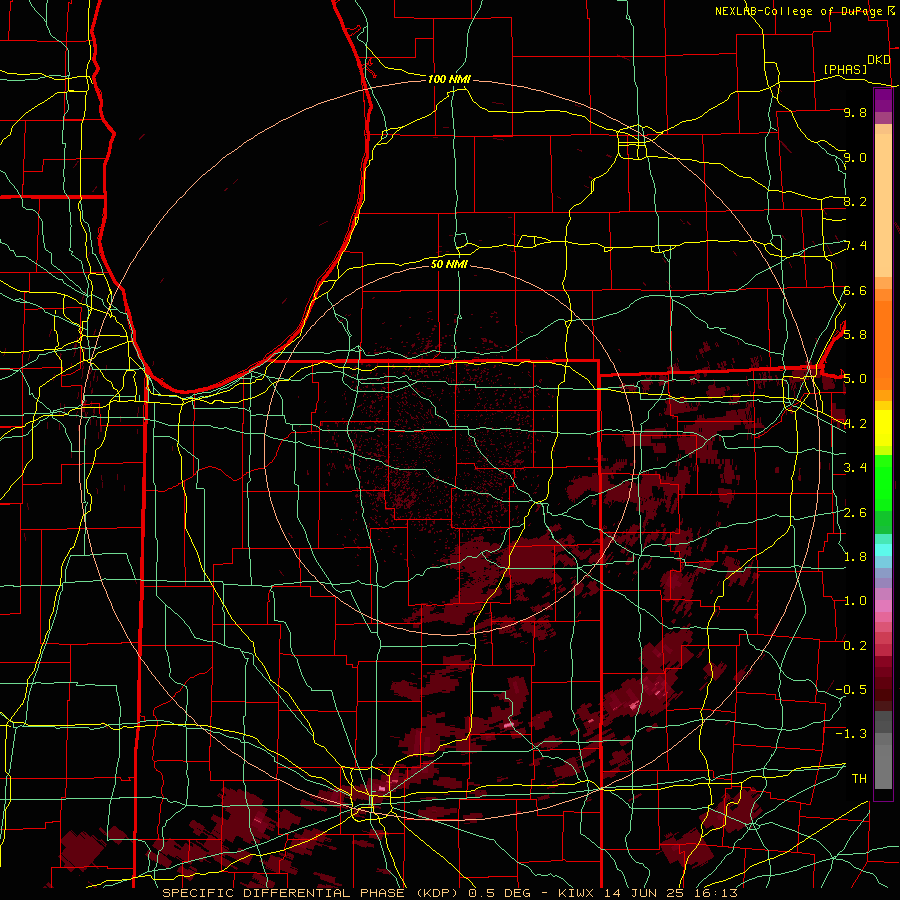Click the 2.6 value on the color scale
The height and width of the screenshot is (900, 900).
coord(855,512)
